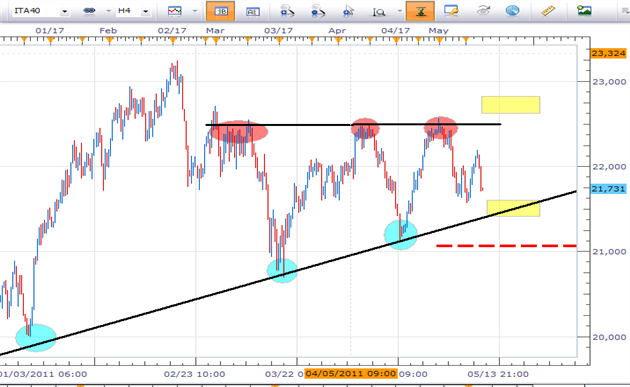The width and height of the screenshot is (630, 387).
Task: Click the highlighted 04/05/2011 09:00 crosshair date
Action: coord(351,374)
